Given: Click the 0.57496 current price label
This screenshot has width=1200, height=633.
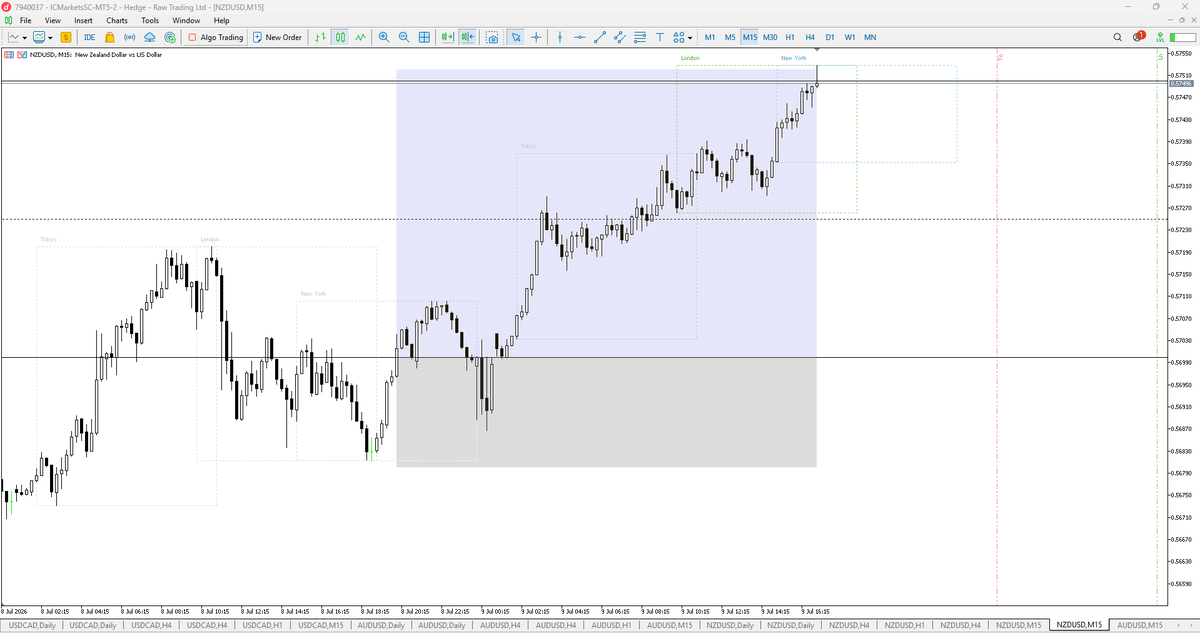Looking at the screenshot, I should point(1181,84).
